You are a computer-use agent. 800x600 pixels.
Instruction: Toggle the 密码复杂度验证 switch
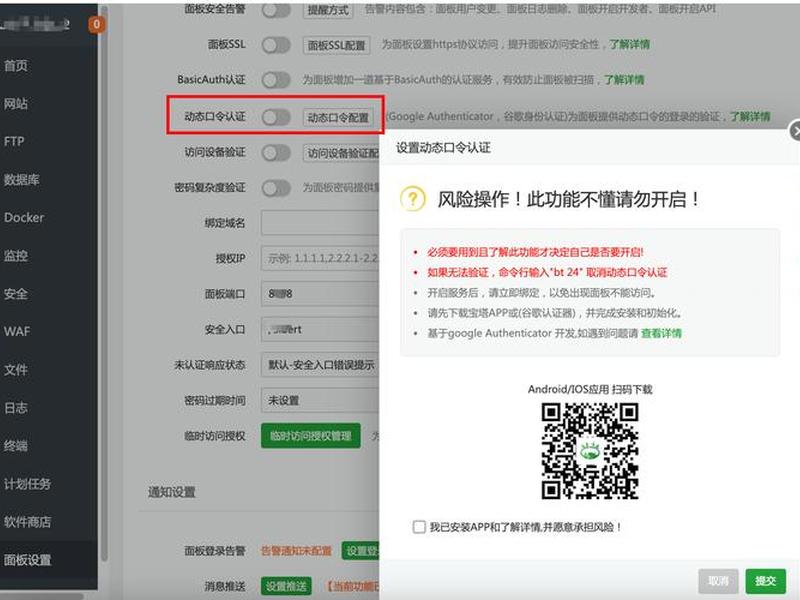point(276,188)
